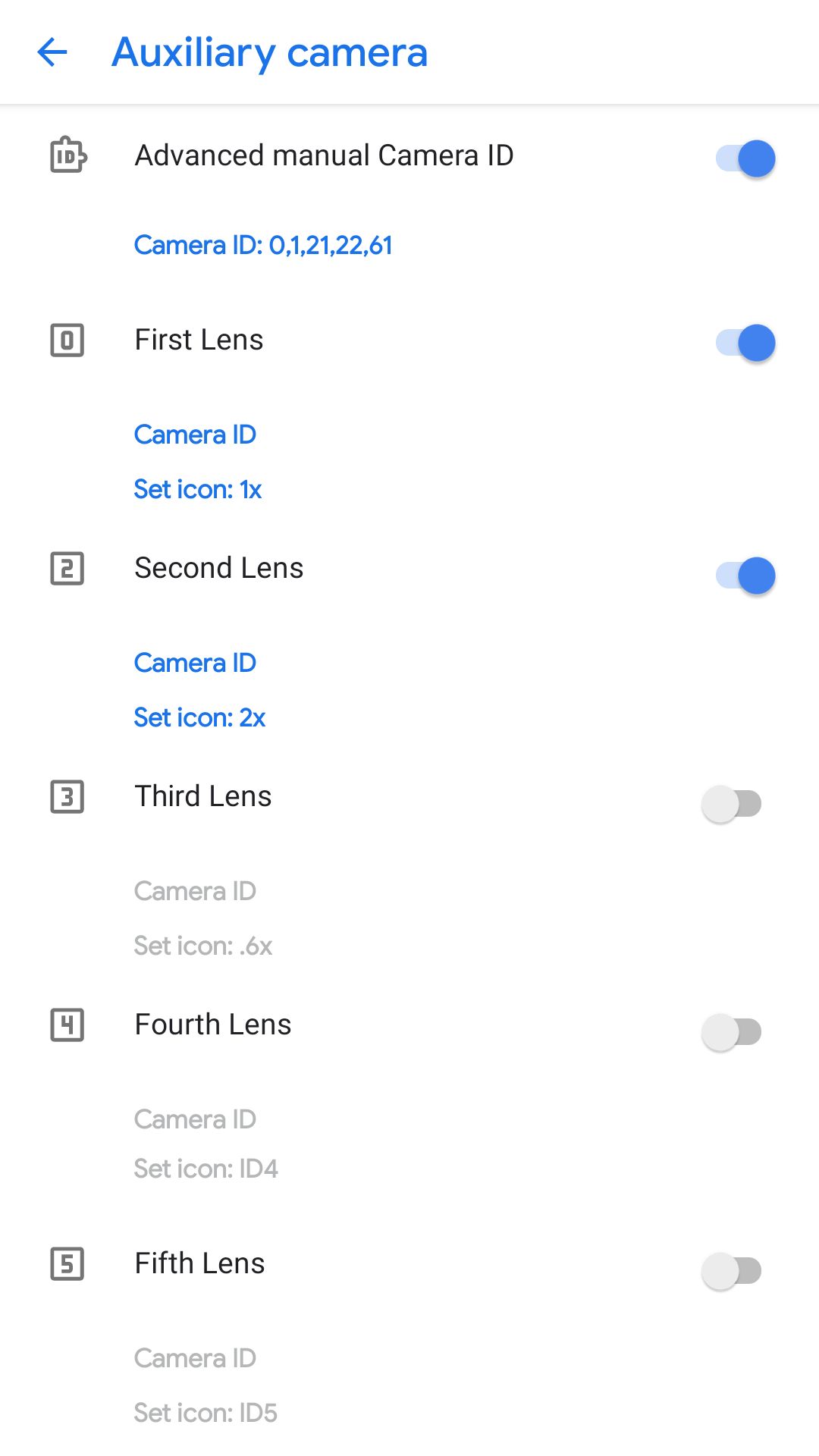Tap the back arrow icon
Screen dimensions: 819x1456
coord(52,52)
